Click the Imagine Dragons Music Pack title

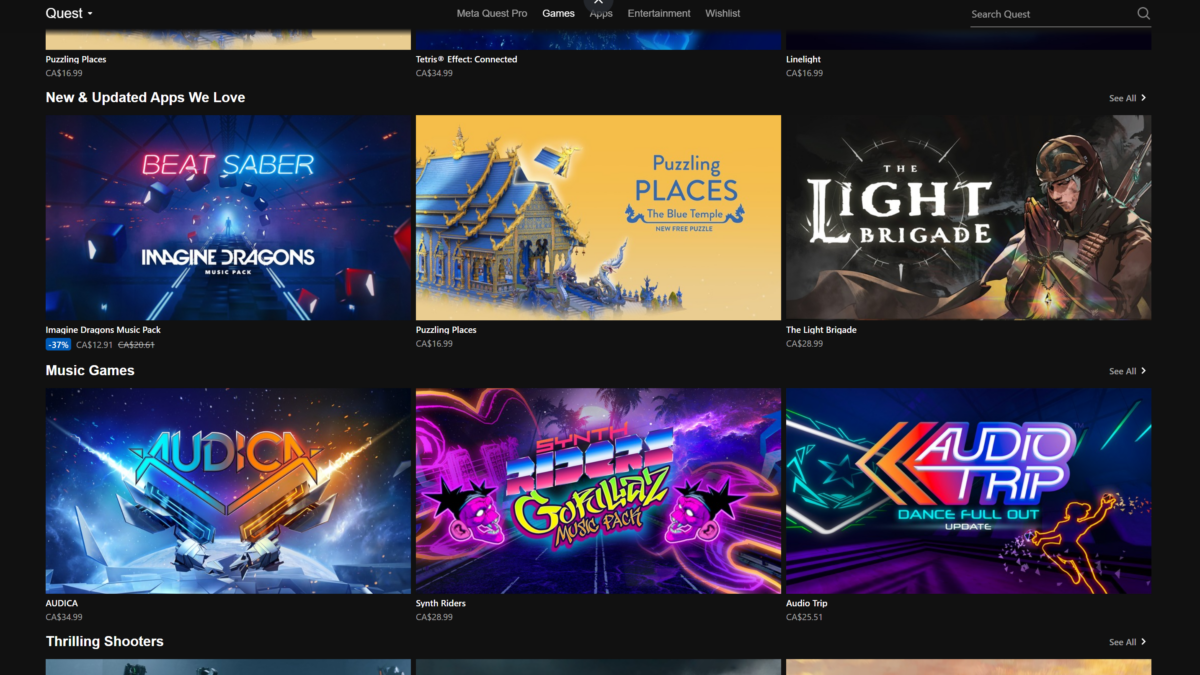click(x=103, y=330)
